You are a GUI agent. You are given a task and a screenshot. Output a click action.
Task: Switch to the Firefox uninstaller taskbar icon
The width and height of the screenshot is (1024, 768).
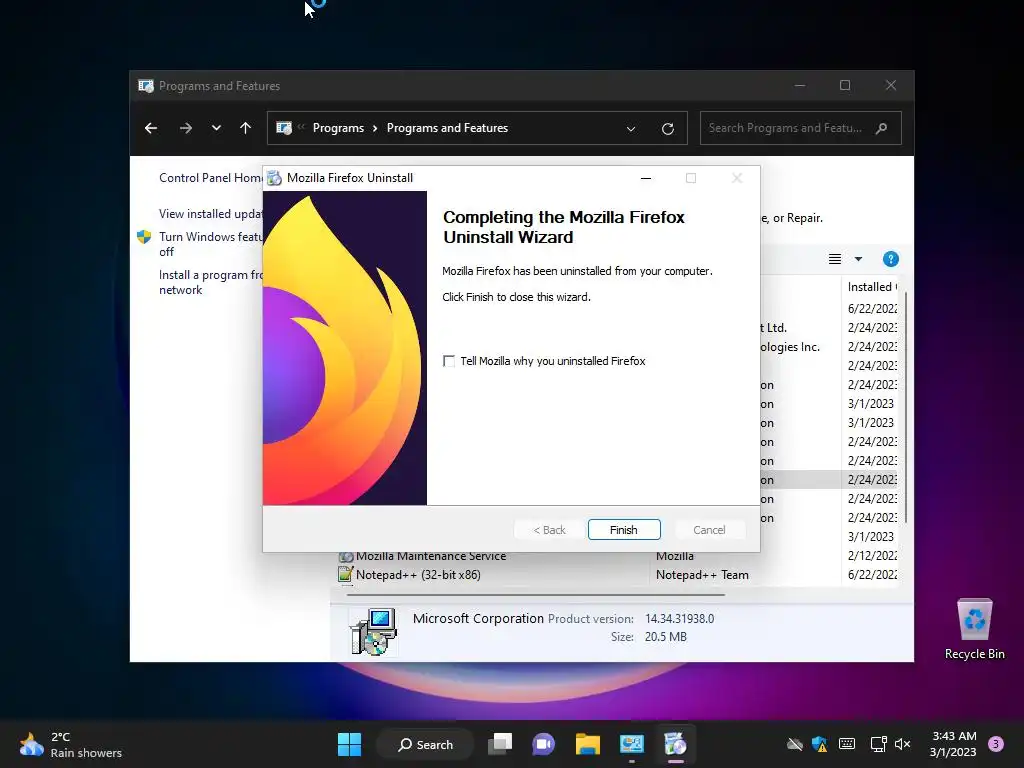tap(675, 744)
